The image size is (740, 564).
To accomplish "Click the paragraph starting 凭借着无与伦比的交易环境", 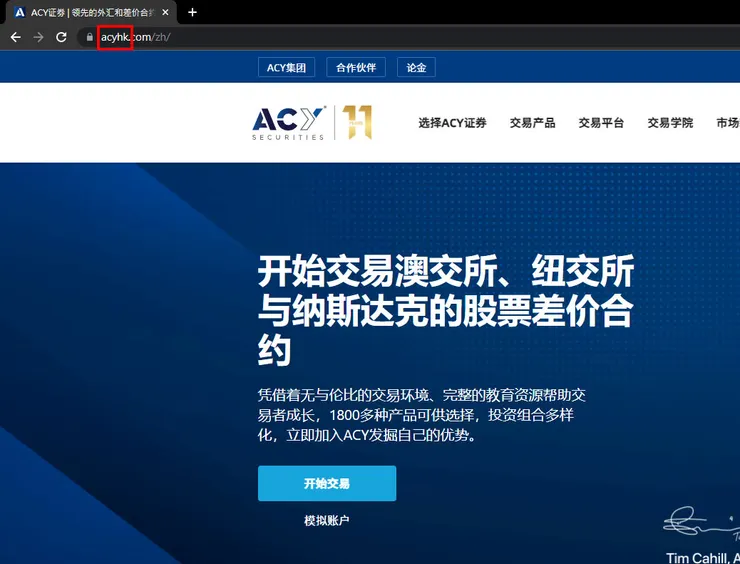I will point(421,415).
